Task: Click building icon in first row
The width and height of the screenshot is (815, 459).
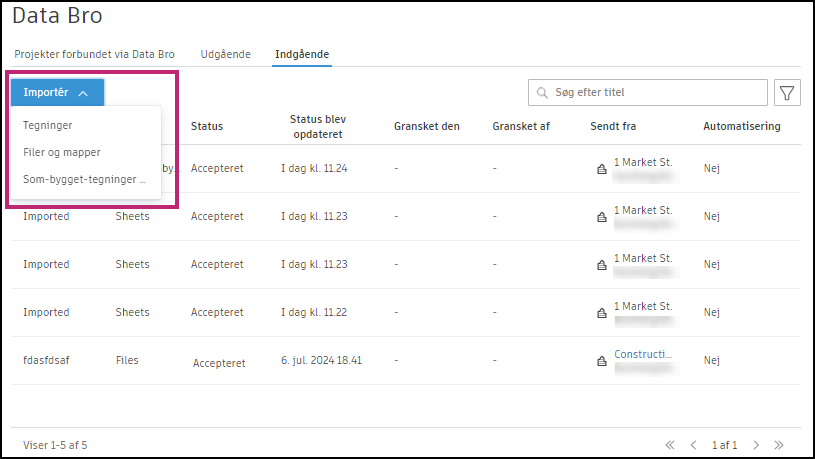Action: 601,169
